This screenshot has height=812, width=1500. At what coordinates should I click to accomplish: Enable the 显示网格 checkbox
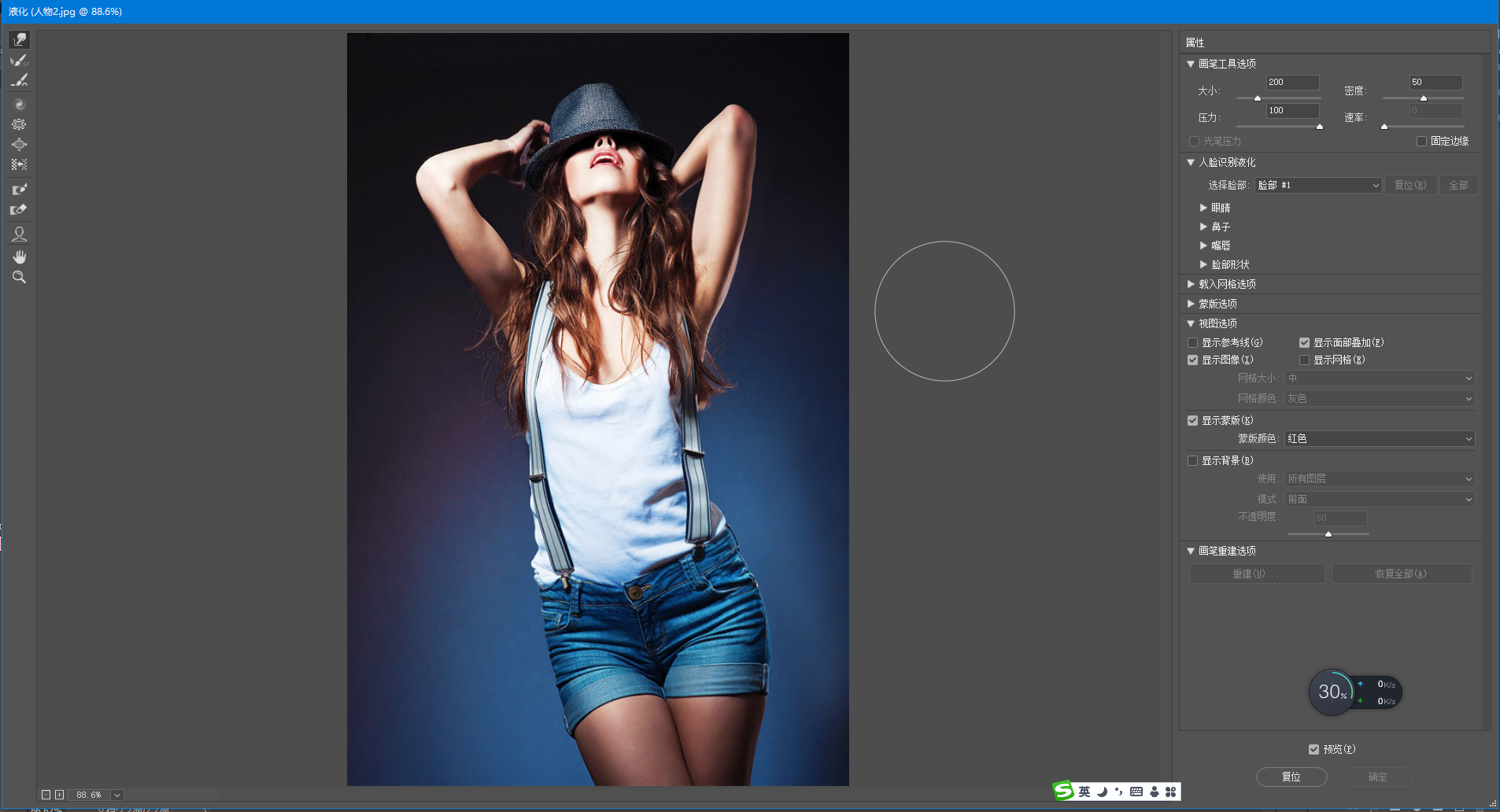coord(1305,360)
